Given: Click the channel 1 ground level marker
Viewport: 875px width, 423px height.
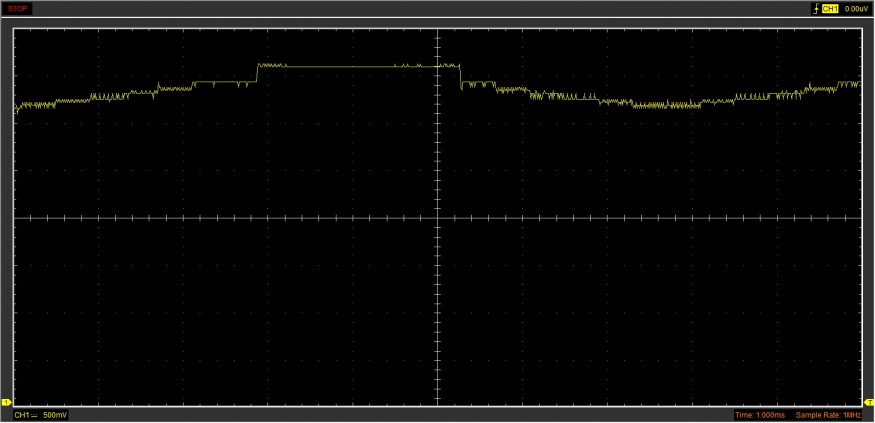Looking at the screenshot, I should tap(6, 402).
